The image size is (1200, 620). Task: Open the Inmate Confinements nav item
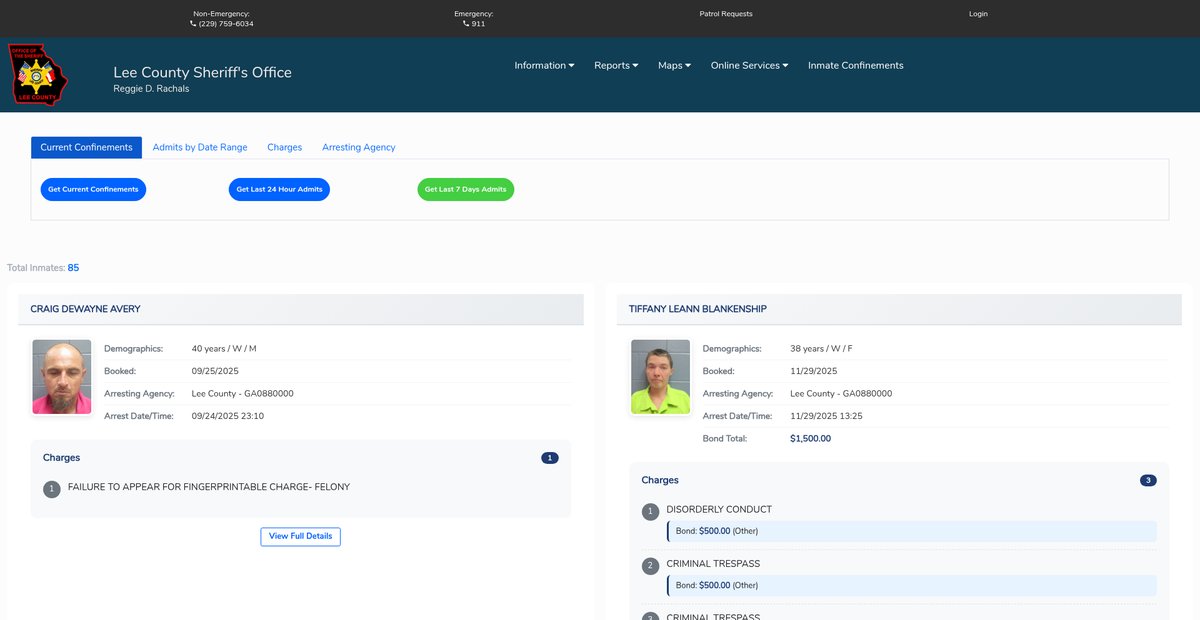855,65
